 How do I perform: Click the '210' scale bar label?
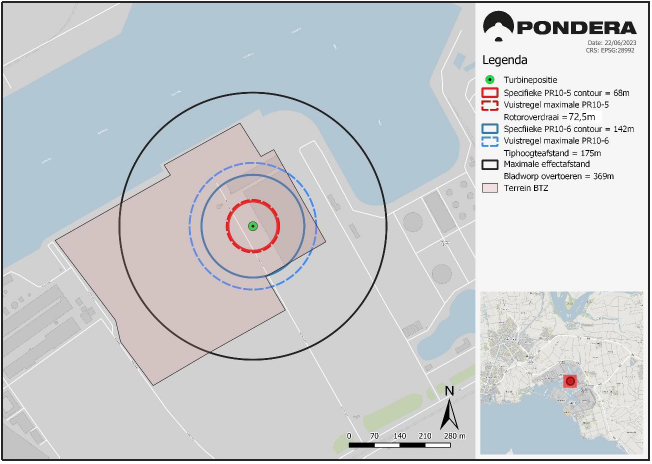pos(425,436)
